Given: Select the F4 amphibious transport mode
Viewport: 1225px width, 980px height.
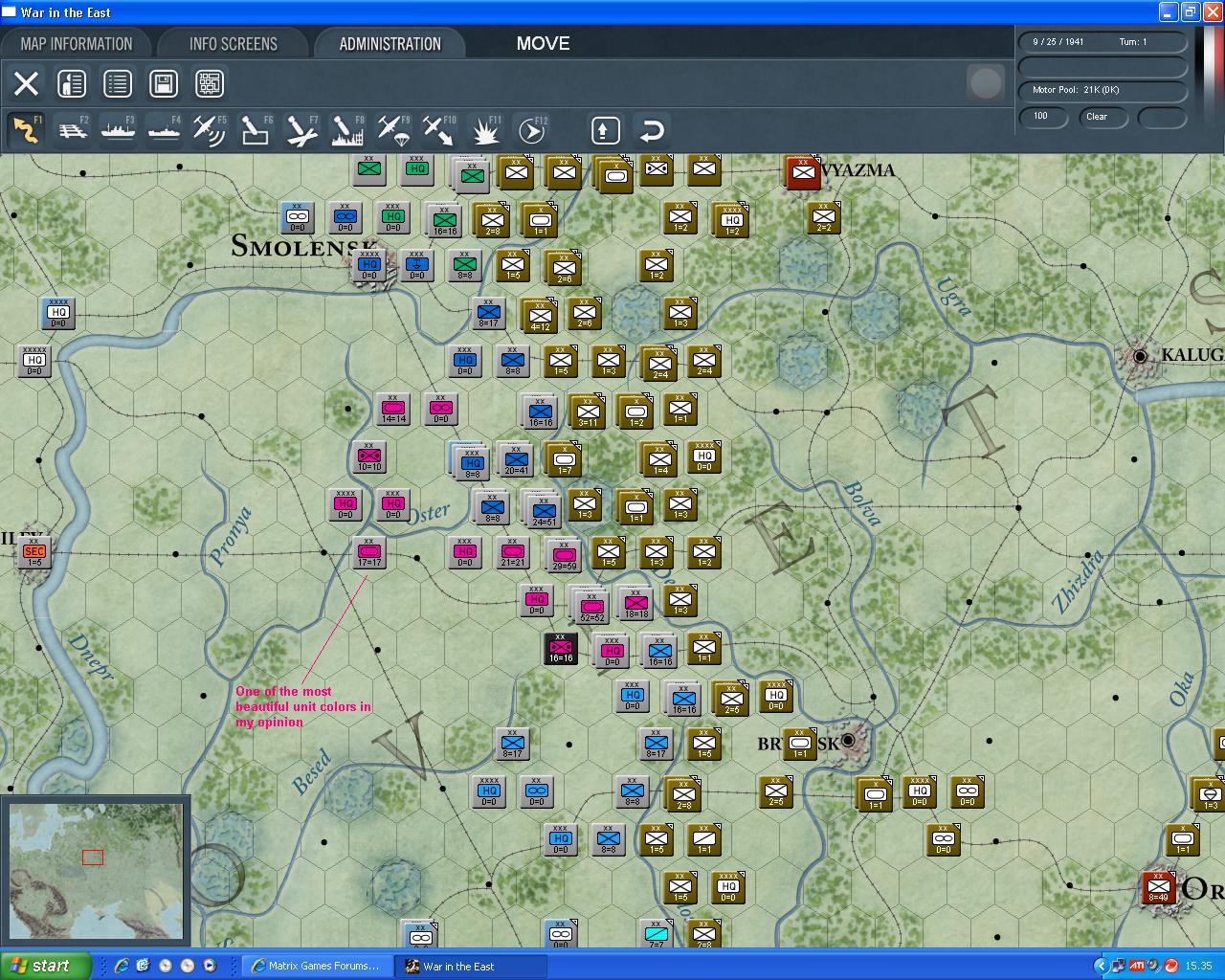Looking at the screenshot, I should (165, 130).
